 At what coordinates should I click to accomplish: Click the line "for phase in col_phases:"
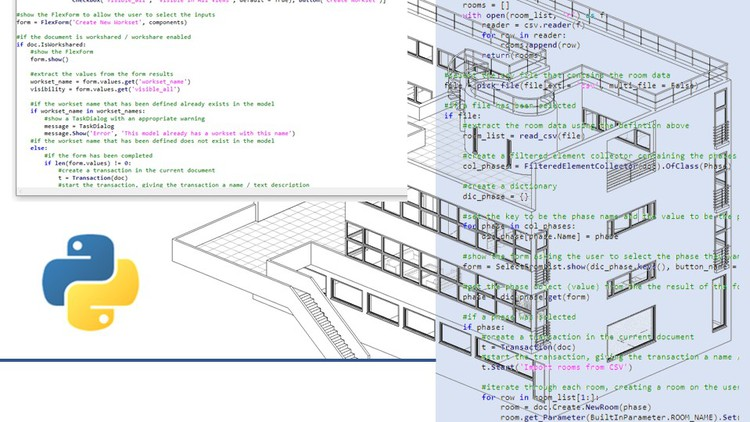pos(518,226)
